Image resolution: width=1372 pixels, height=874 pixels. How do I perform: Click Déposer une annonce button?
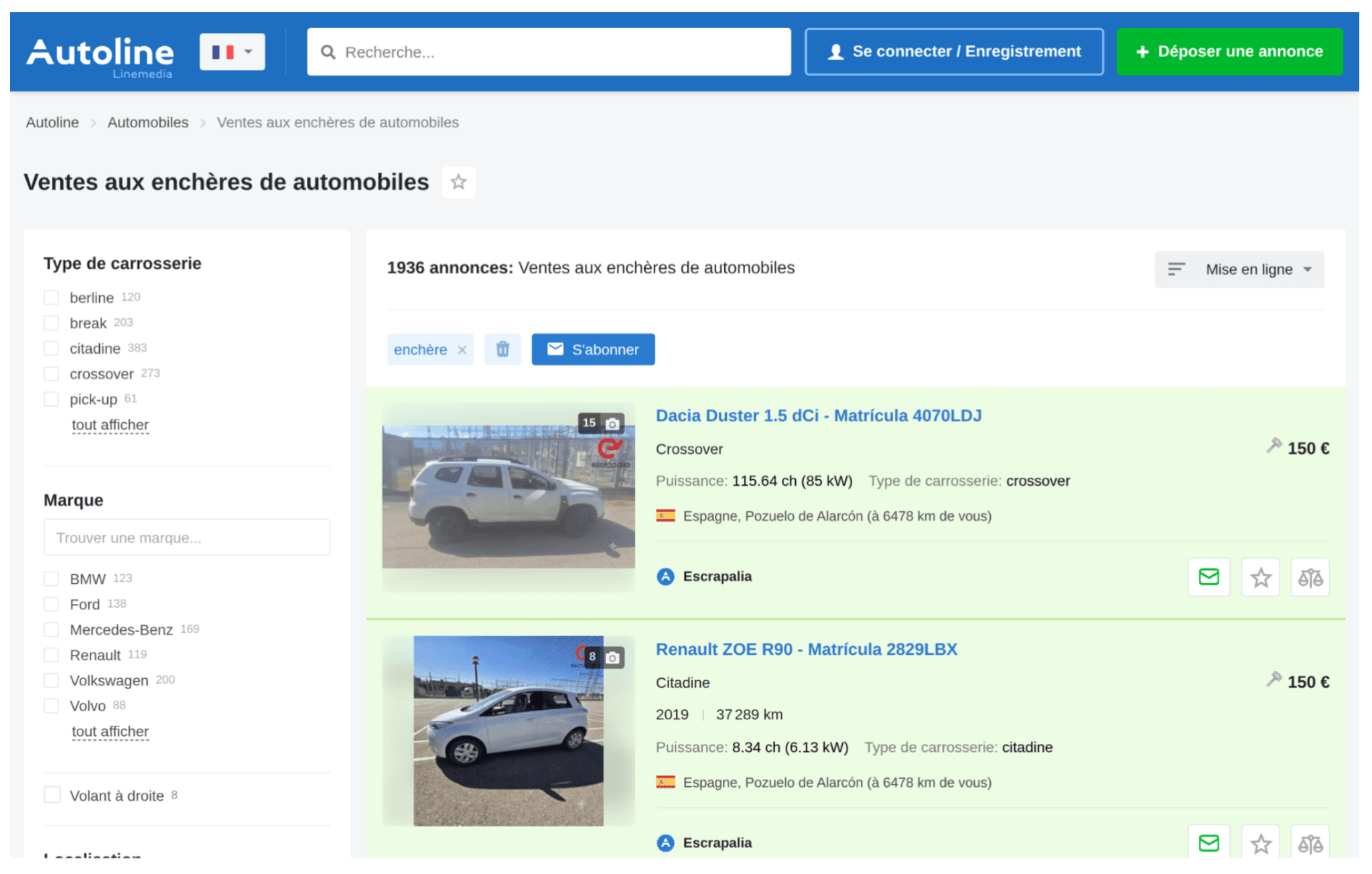(1229, 52)
